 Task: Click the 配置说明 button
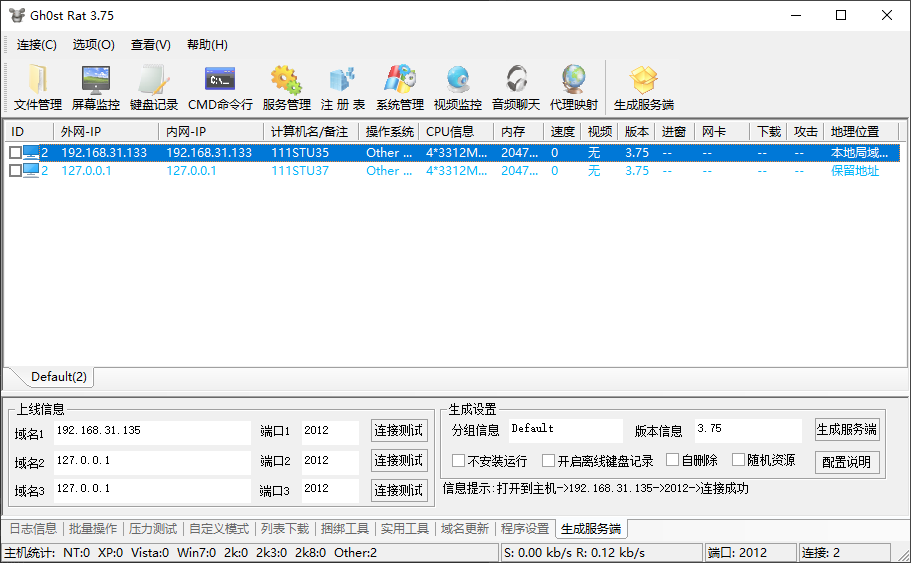pyautogui.click(x=847, y=462)
